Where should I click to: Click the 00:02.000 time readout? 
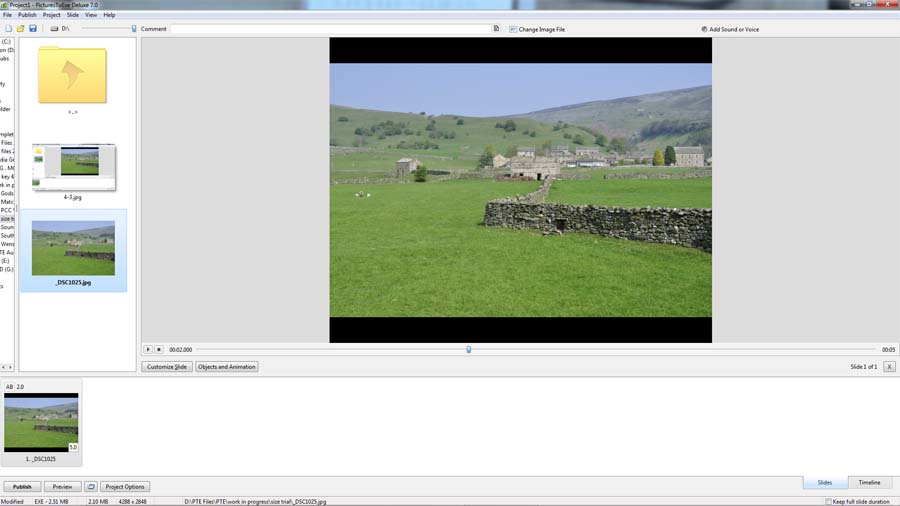[180, 349]
